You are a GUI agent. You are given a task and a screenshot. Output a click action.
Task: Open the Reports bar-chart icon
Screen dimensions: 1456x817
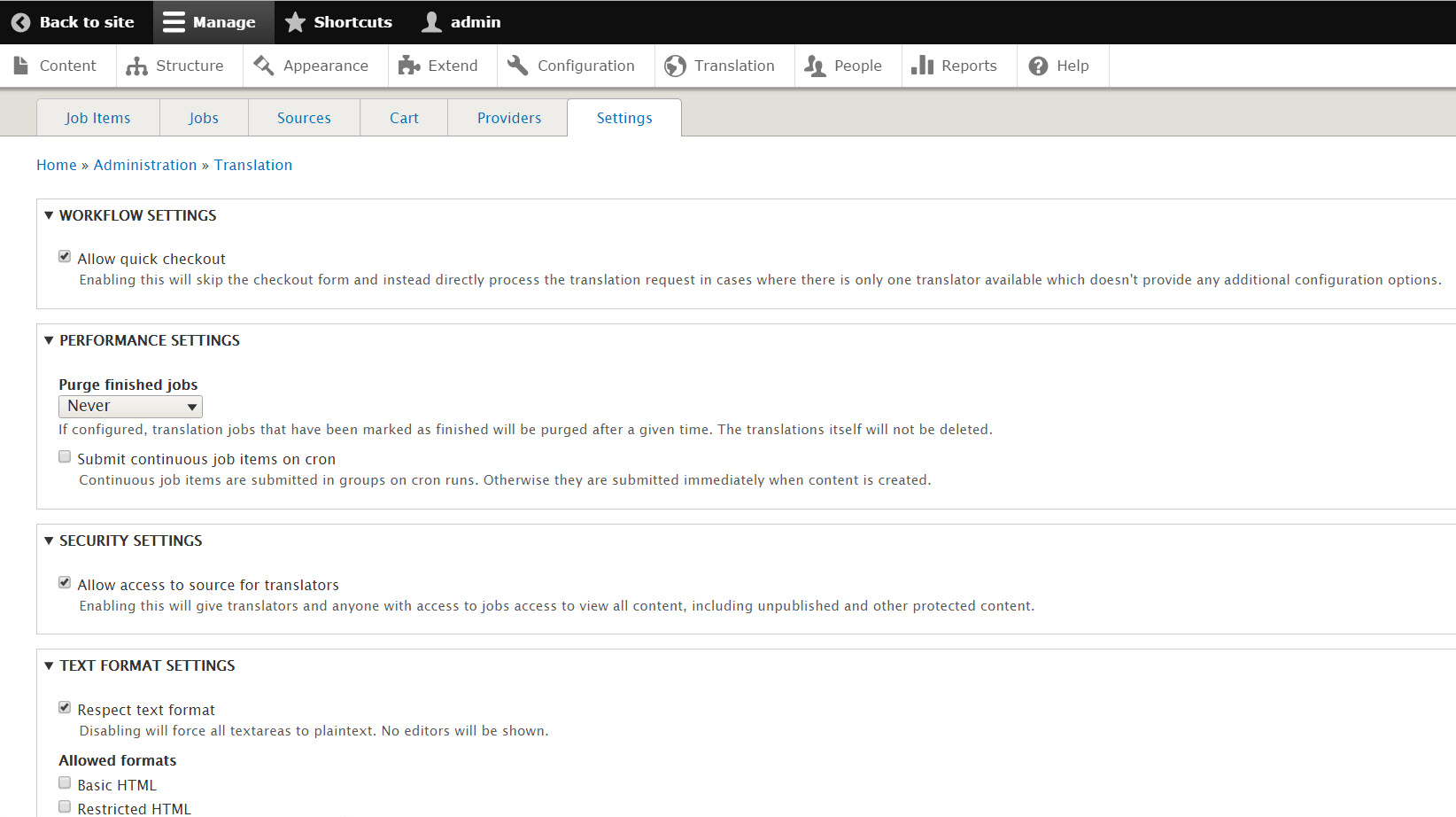pyautogui.click(x=924, y=66)
